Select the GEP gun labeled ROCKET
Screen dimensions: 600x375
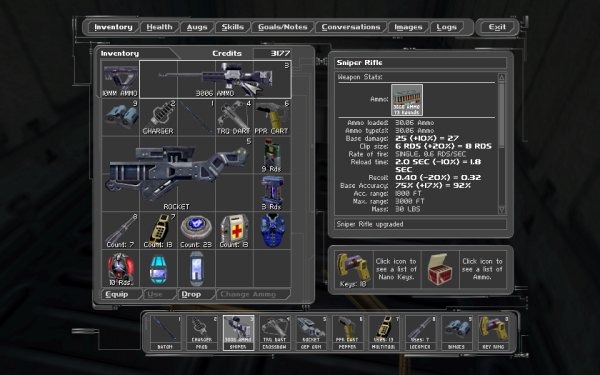click(x=177, y=174)
